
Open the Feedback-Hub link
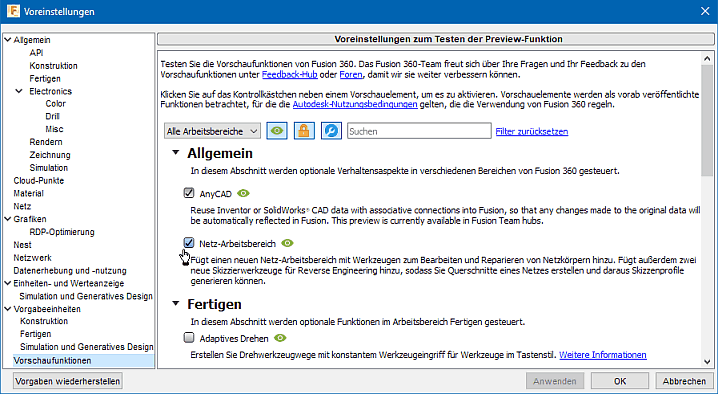tap(289, 74)
